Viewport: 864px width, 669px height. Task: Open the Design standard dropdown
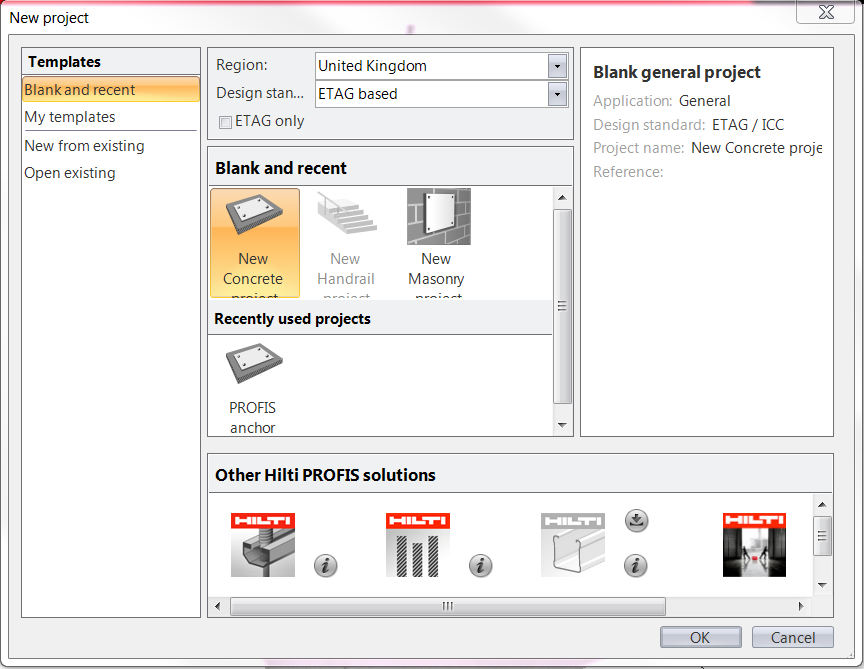pyautogui.click(x=558, y=94)
